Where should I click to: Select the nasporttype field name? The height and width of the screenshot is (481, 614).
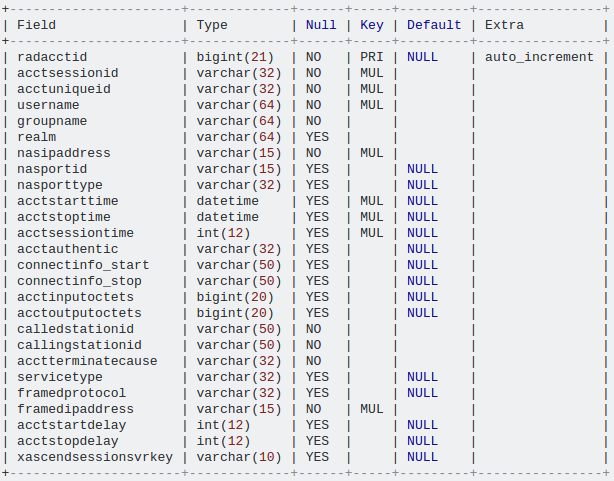(x=60, y=185)
